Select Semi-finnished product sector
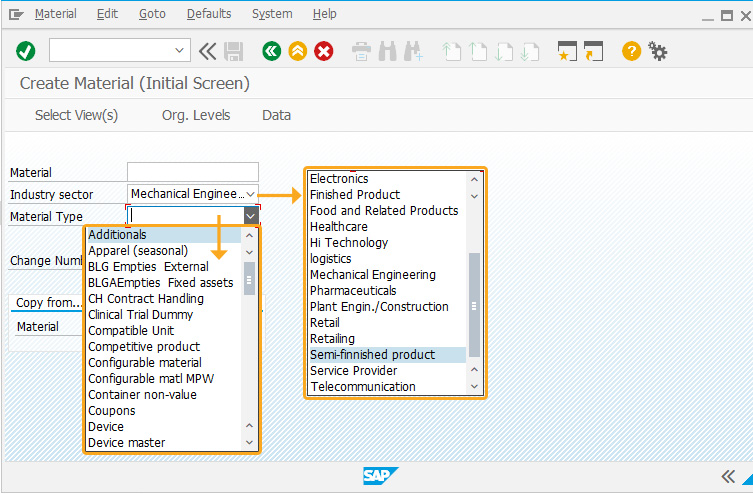The width and height of the screenshot is (753, 494). [387, 355]
